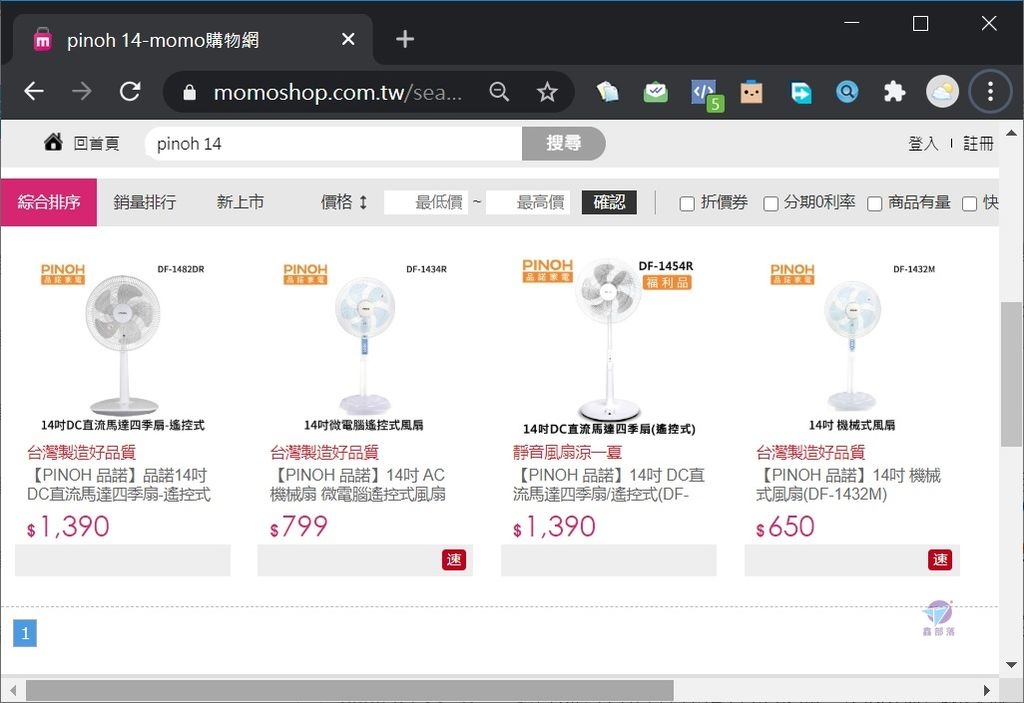Open Chrome three-dot menu
Viewport: 1024px width, 703px height.
click(990, 91)
